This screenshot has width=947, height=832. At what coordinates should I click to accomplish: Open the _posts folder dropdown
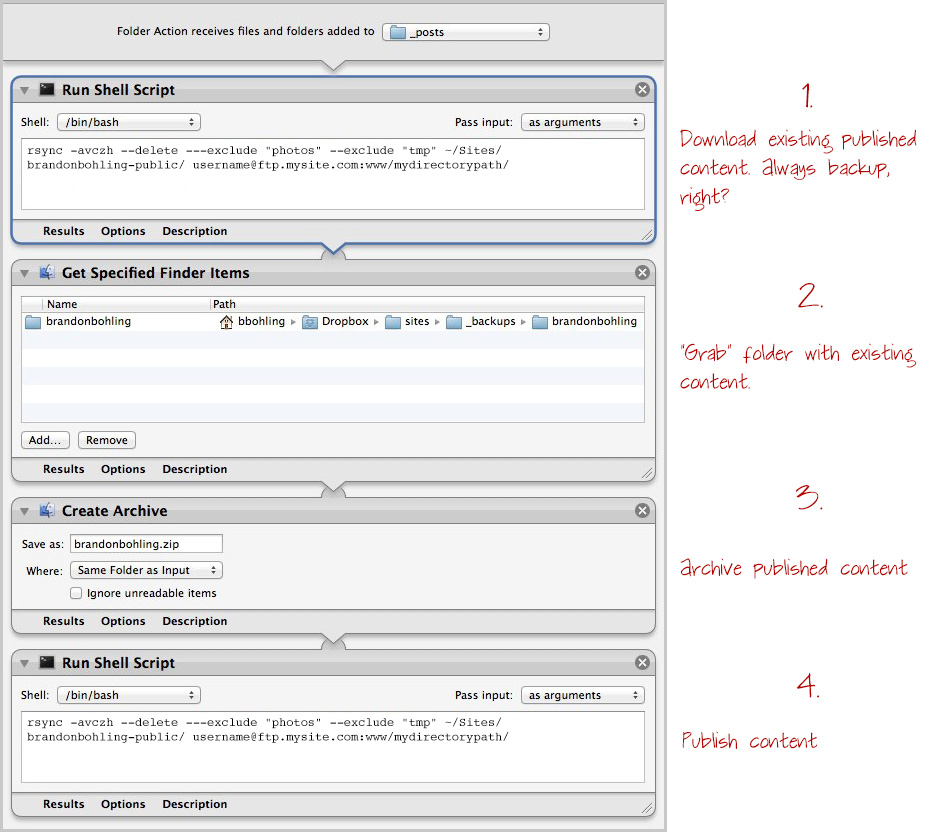(x=465, y=31)
